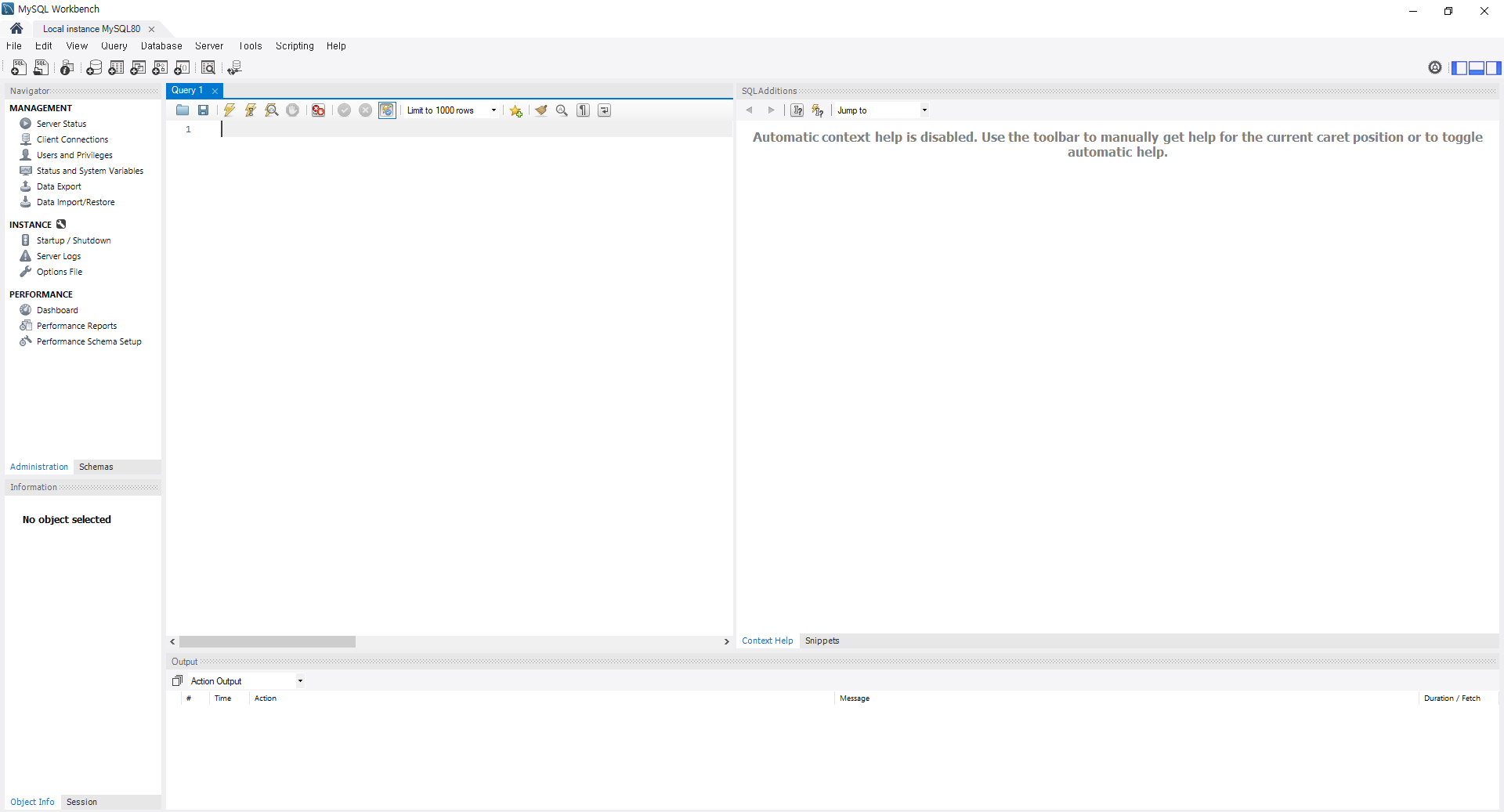Open script file folder icon in query toolbar
This screenshot has width=1504, height=812.
click(183, 110)
